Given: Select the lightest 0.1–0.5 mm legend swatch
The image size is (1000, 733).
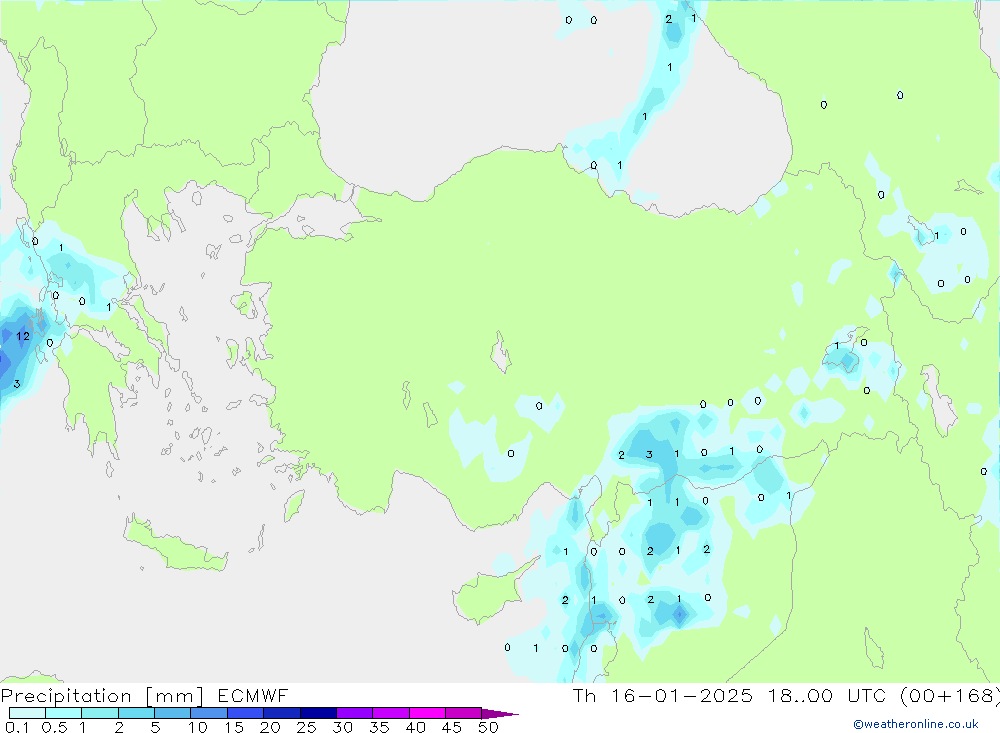Looking at the screenshot, I should pyautogui.click(x=27, y=713).
